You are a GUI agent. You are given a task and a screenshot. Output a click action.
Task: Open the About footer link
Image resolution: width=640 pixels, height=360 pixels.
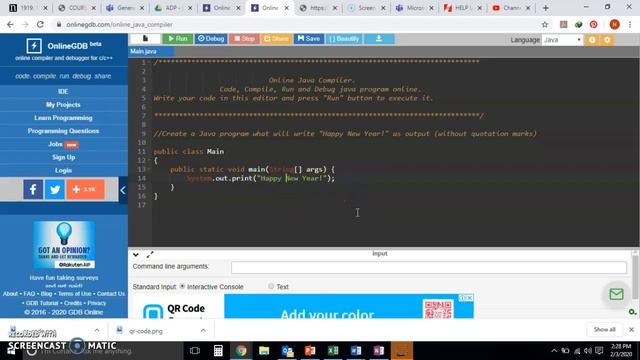tap(10, 294)
